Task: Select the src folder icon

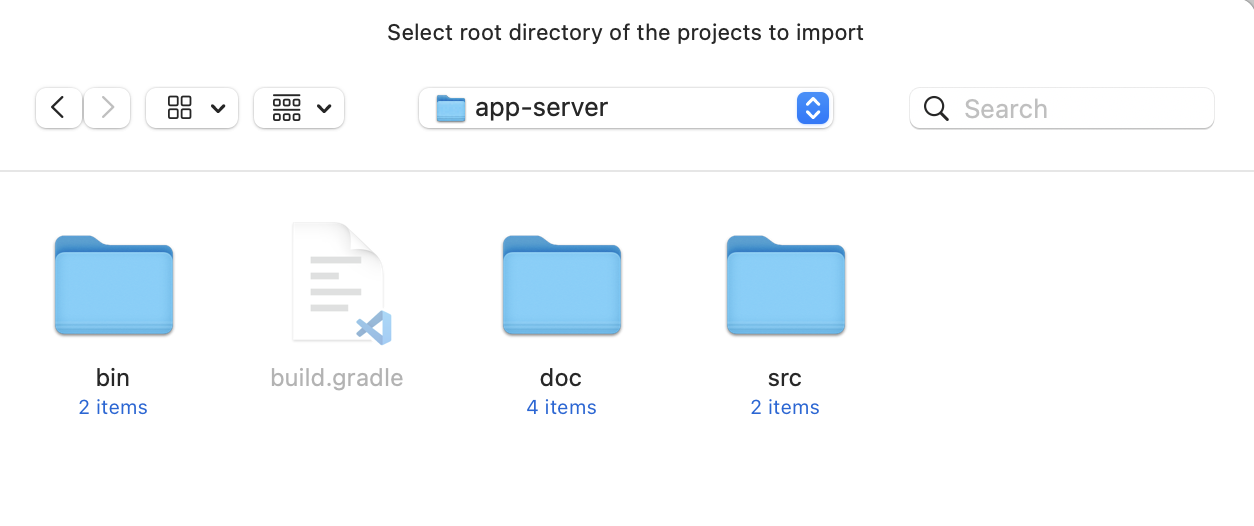Action: [786, 285]
